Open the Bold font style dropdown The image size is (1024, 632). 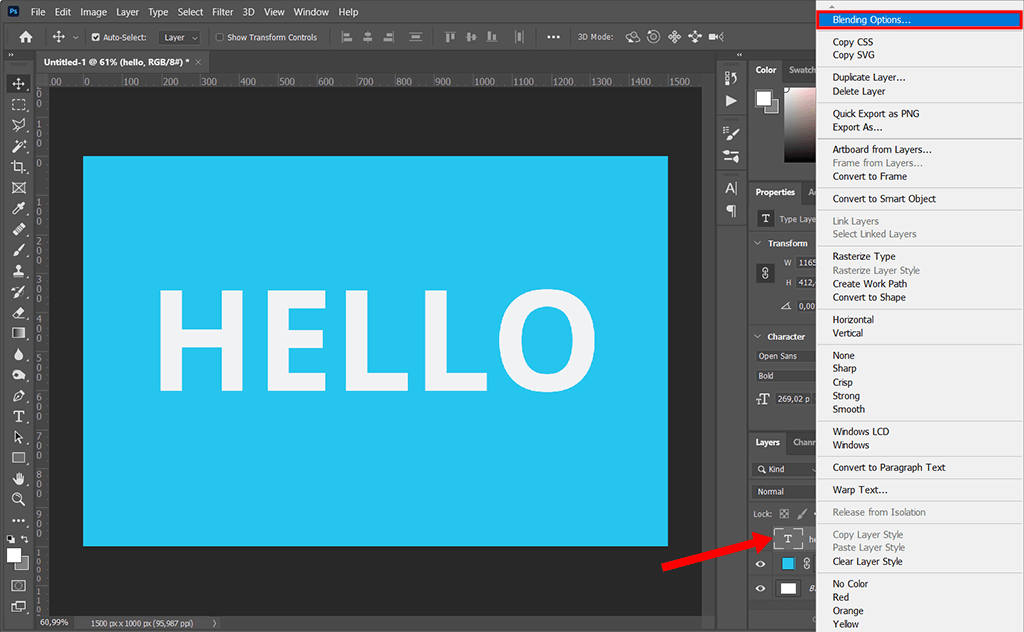pyautogui.click(x=786, y=376)
